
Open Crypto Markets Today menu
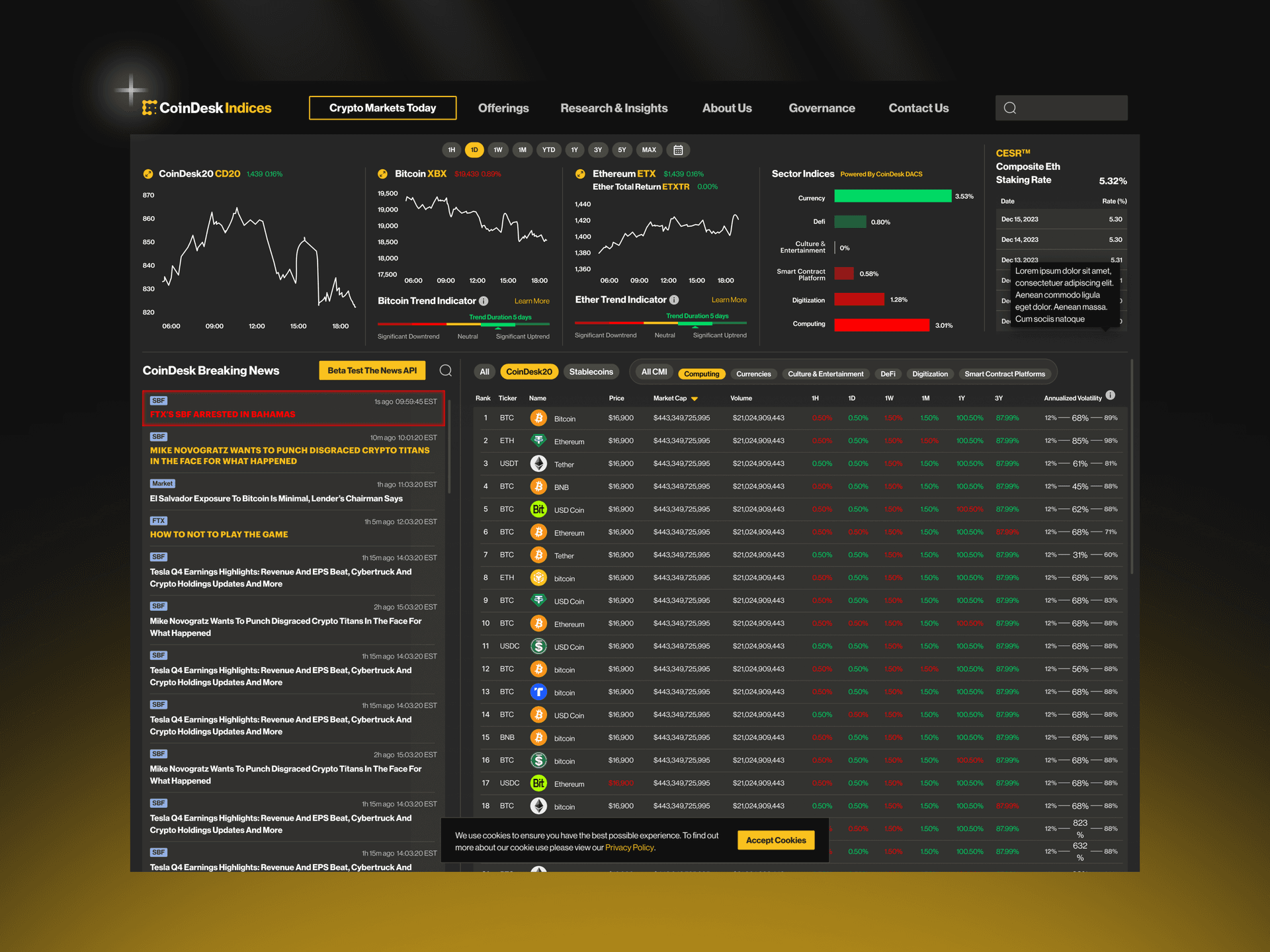coord(382,108)
